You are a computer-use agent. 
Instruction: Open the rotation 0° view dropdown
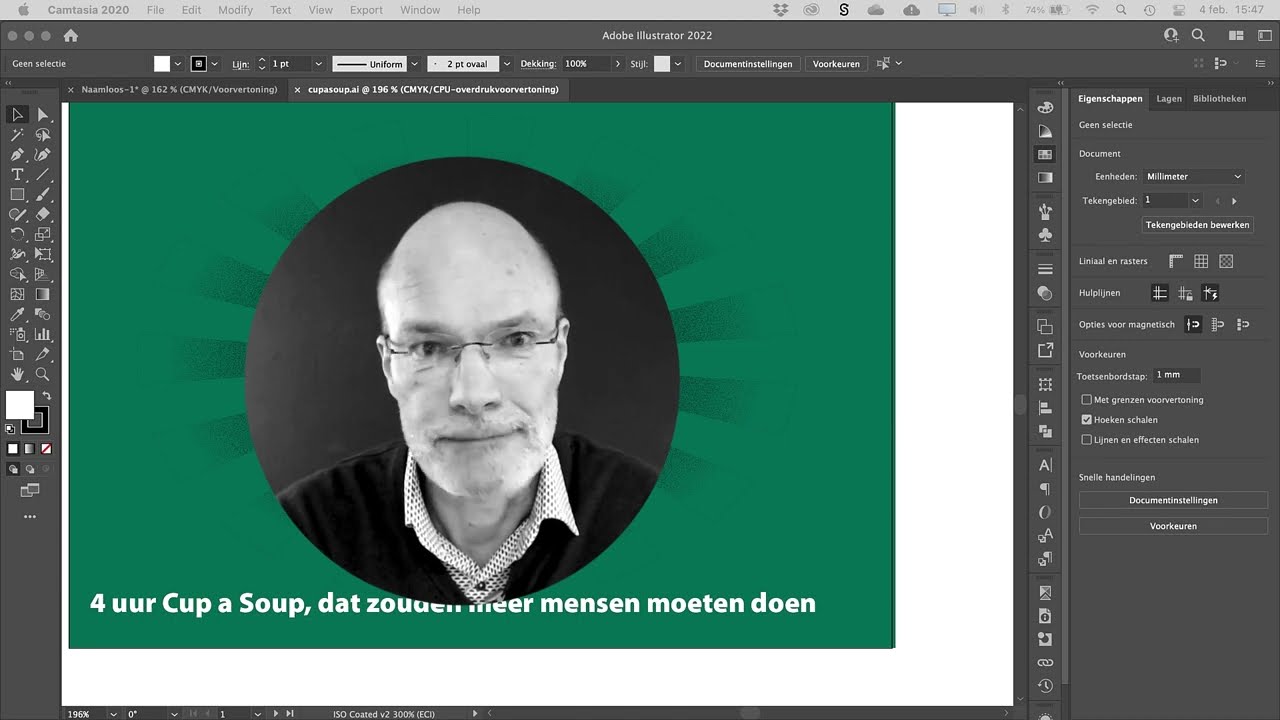coord(174,714)
